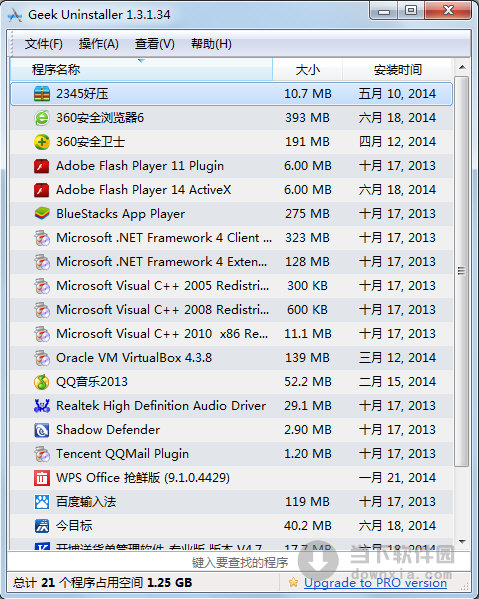This screenshot has height=599, width=479.
Task: Select Realtek High Definition Audio Driver entry
Action: (x=161, y=406)
